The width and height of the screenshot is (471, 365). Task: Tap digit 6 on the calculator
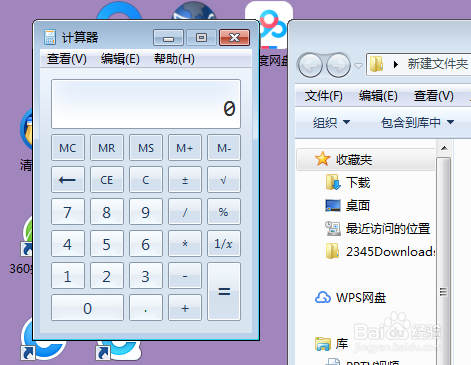[x=146, y=244]
